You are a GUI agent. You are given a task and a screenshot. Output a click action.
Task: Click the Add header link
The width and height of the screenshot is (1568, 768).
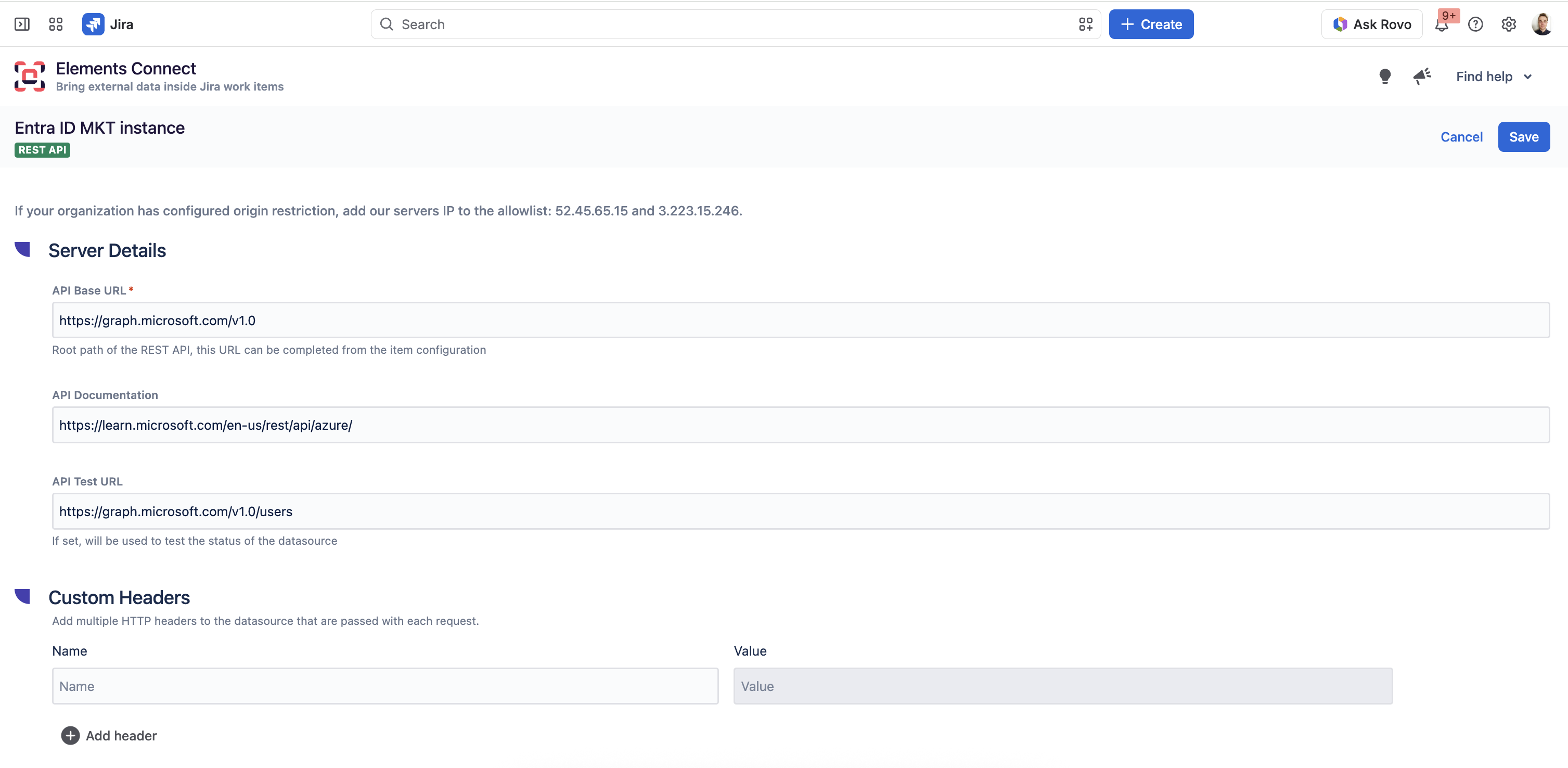pos(121,736)
